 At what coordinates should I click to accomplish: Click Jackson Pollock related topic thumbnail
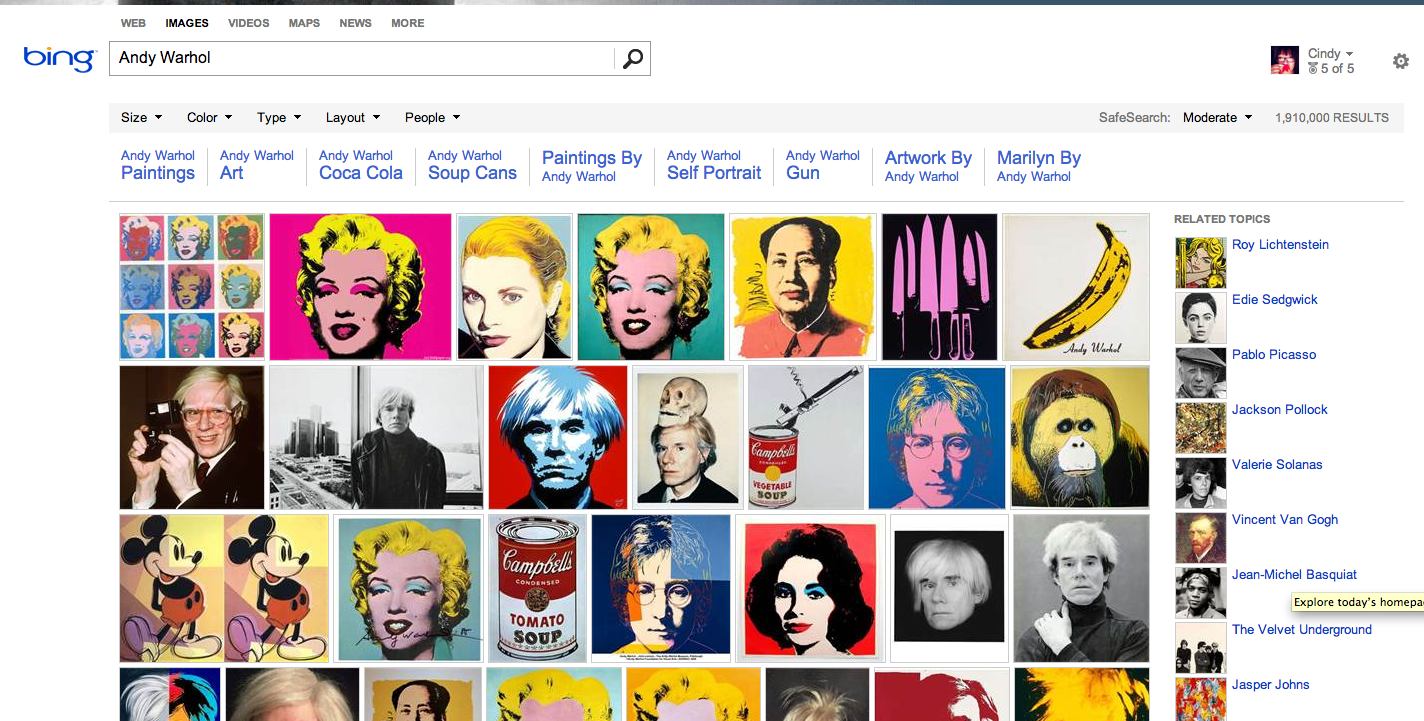(x=1200, y=428)
